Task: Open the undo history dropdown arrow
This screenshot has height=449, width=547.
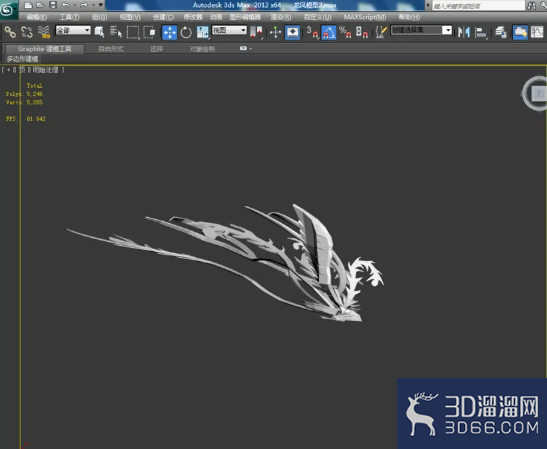Action: [x=74, y=5]
